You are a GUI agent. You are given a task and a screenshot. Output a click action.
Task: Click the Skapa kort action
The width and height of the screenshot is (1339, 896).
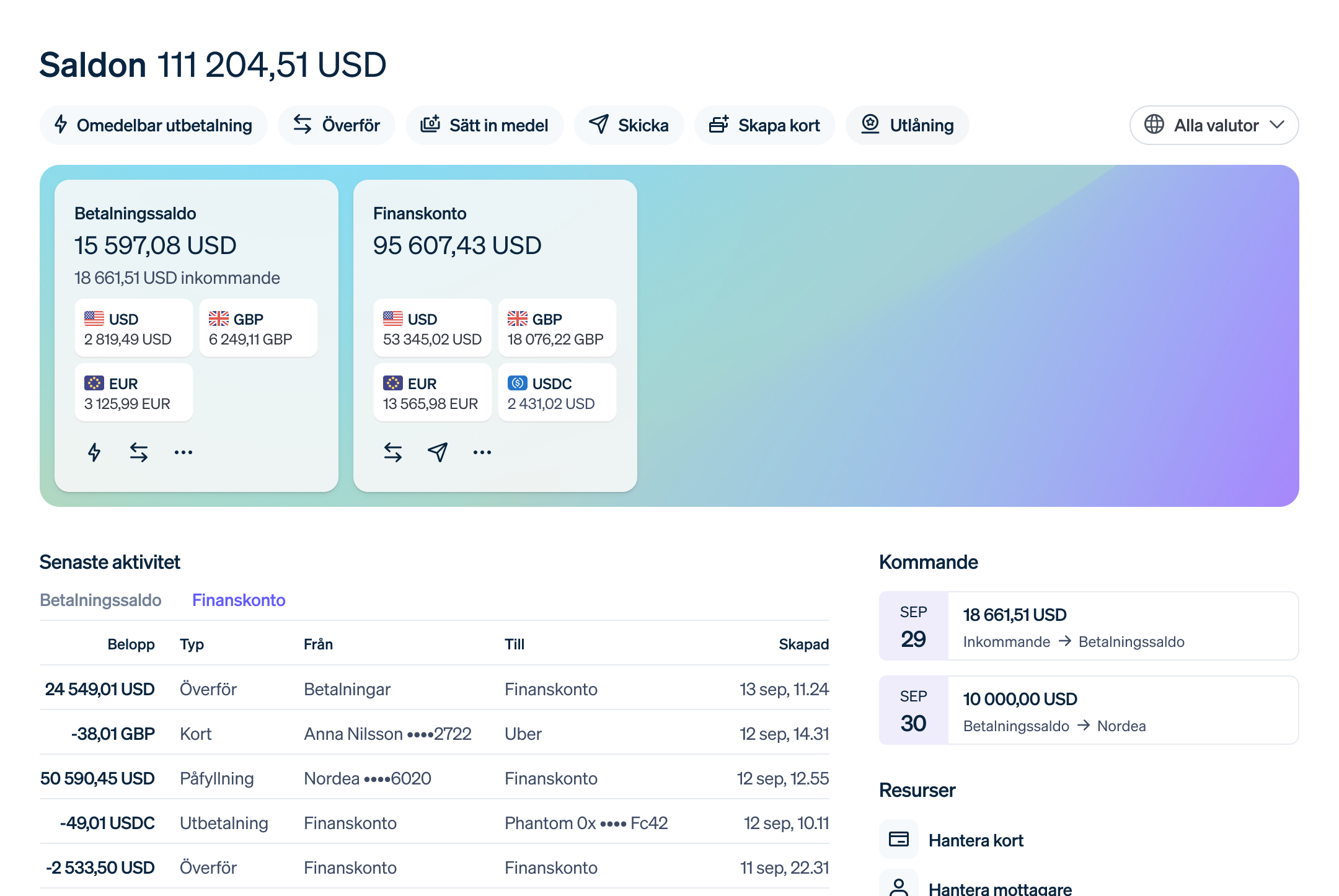pos(764,125)
